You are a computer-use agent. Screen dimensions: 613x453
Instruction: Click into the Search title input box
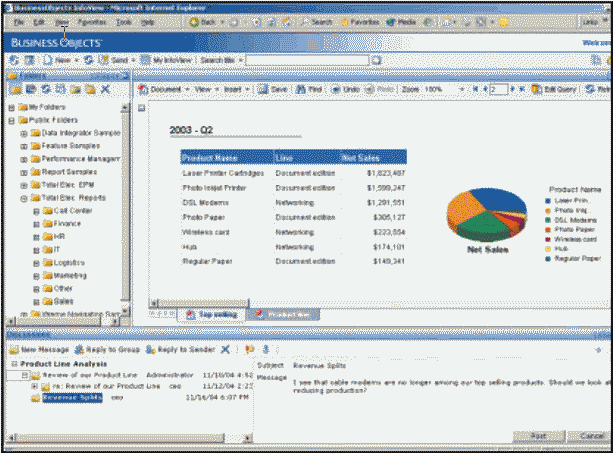pos(307,60)
